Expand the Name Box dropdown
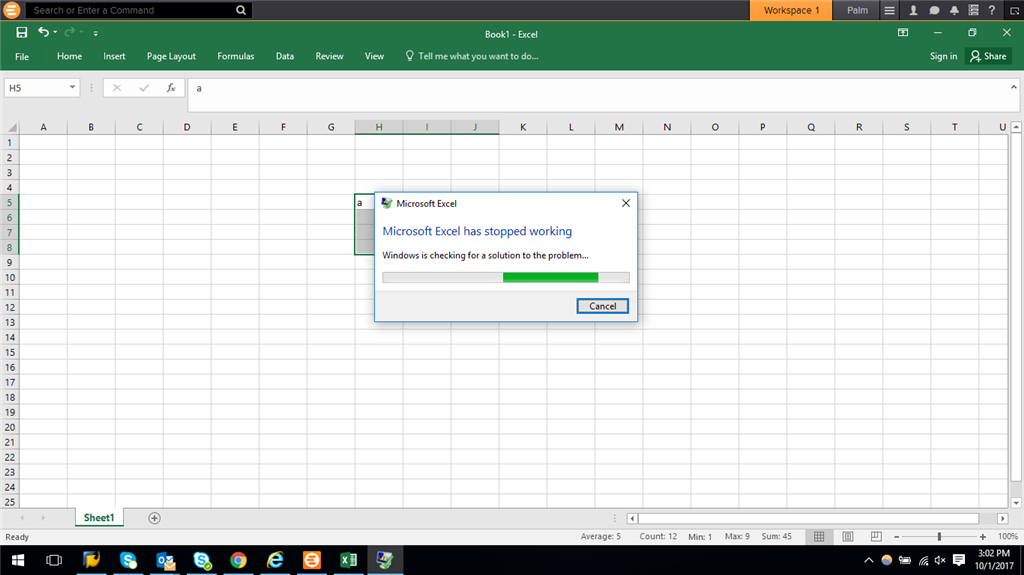Screen dimensions: 1024x575 coord(72,88)
